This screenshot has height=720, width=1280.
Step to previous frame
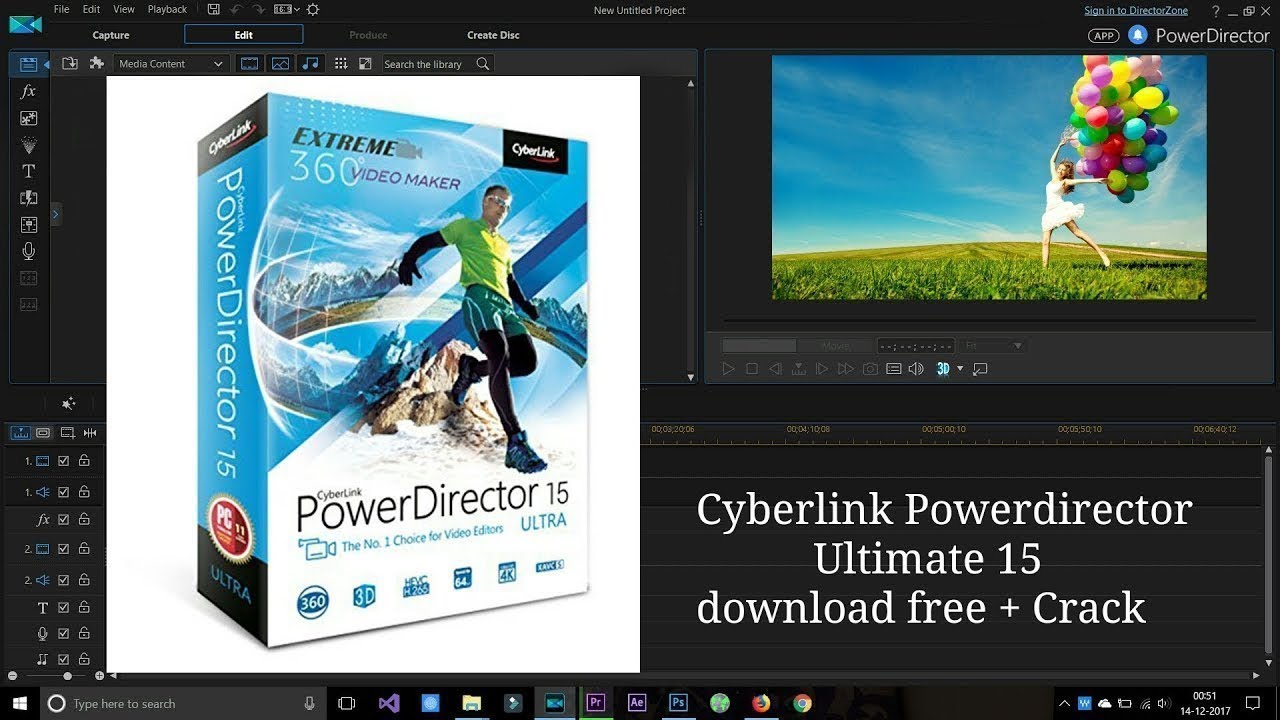[775, 369]
